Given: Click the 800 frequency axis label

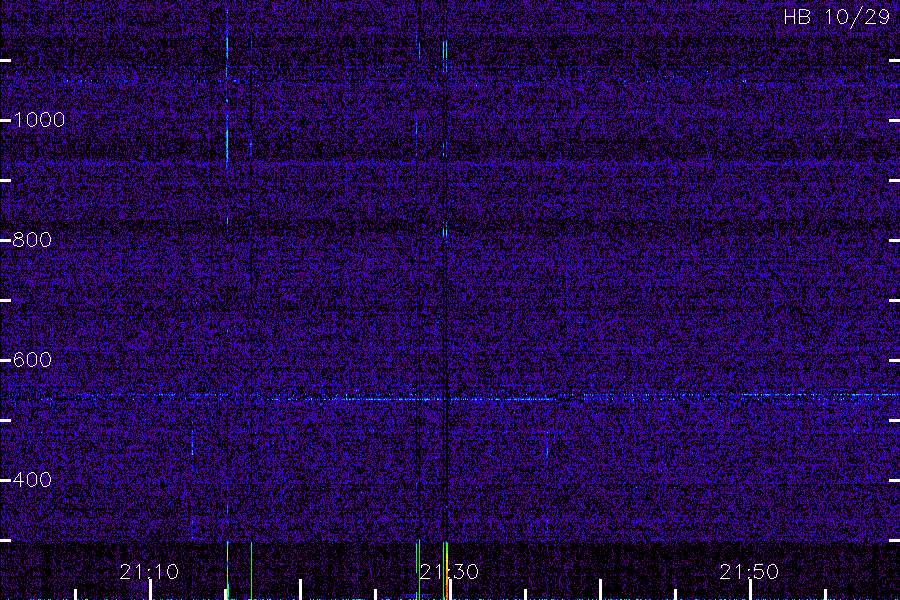Looking at the screenshot, I should [x=32, y=239].
